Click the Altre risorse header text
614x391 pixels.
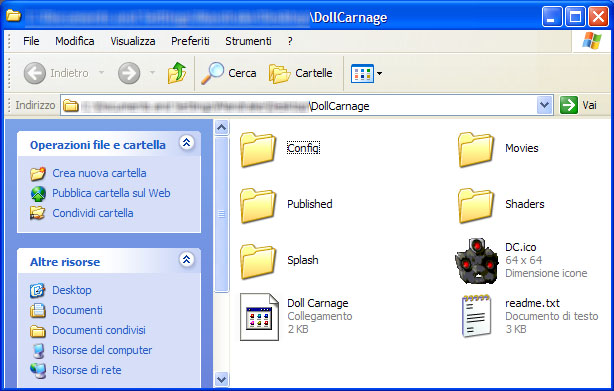point(65,262)
